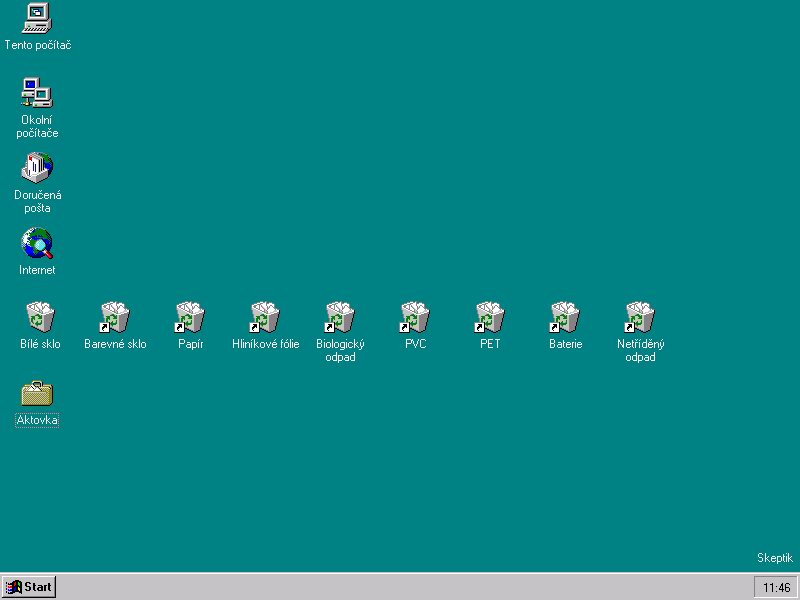Click the Doručená pošta inbox icon
This screenshot has height=600, width=800.
37,168
